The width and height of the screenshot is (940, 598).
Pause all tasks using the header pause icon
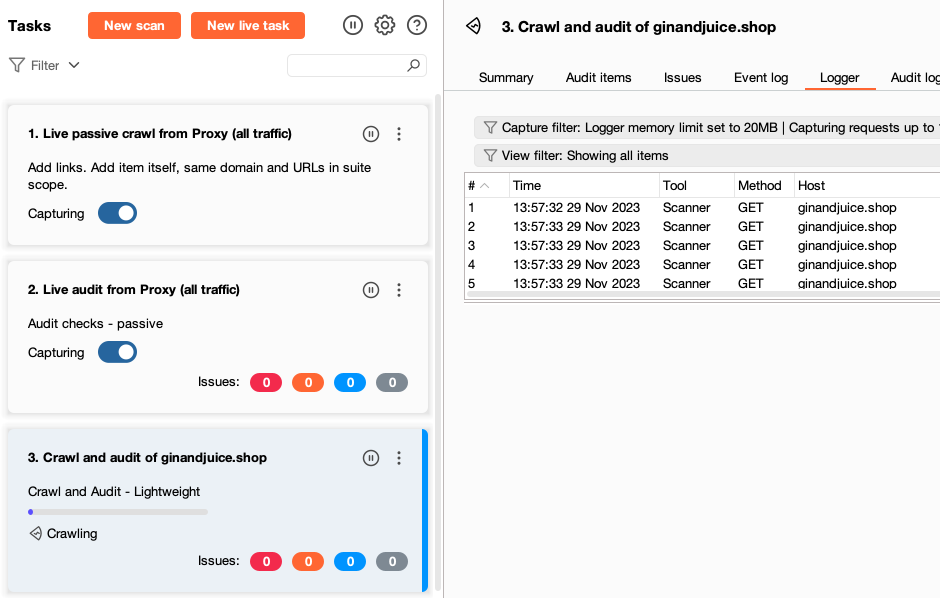[352, 25]
